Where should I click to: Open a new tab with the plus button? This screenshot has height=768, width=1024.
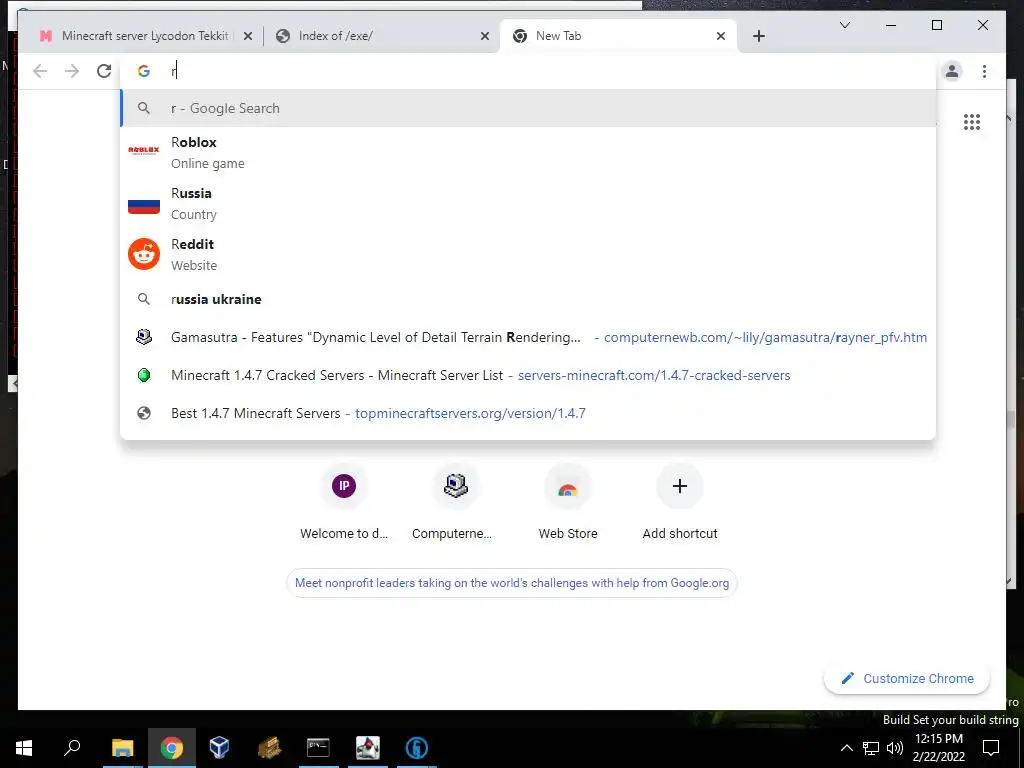758,36
